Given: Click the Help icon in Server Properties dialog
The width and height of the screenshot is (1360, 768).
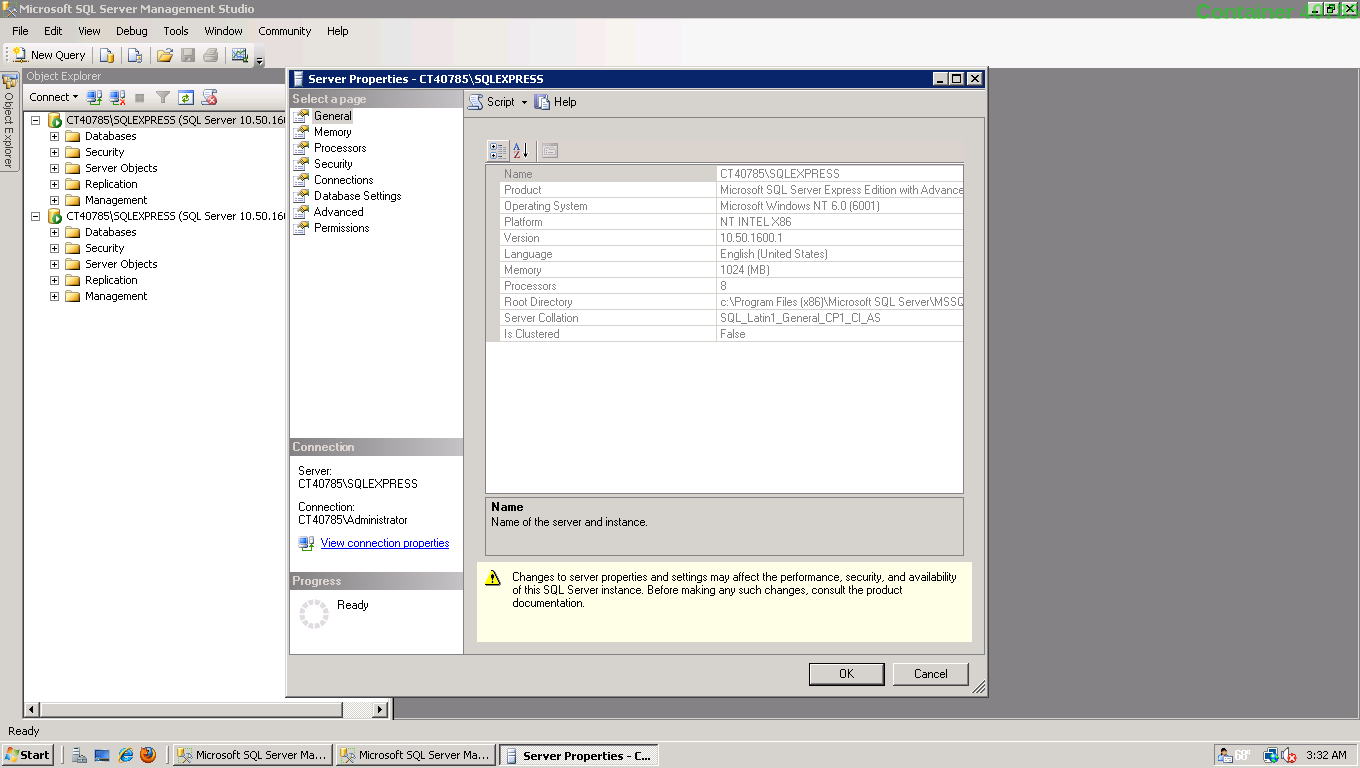Looking at the screenshot, I should click(x=556, y=102).
